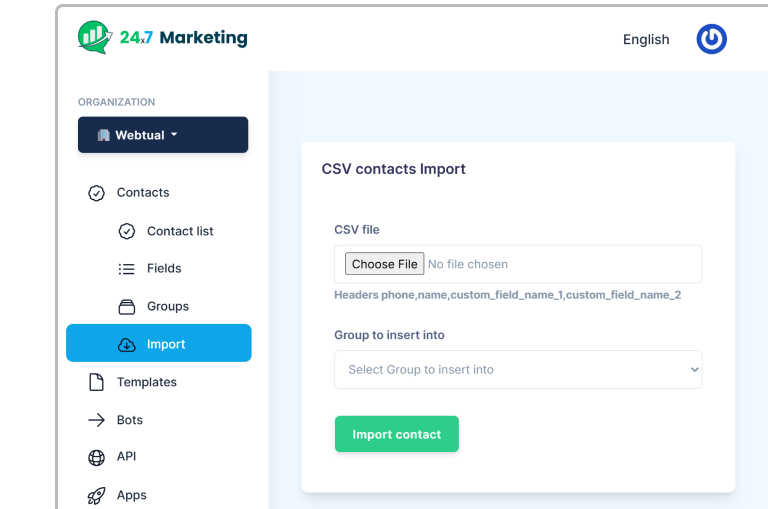Click the 24.7 Marketing logo icon

tap(95, 38)
